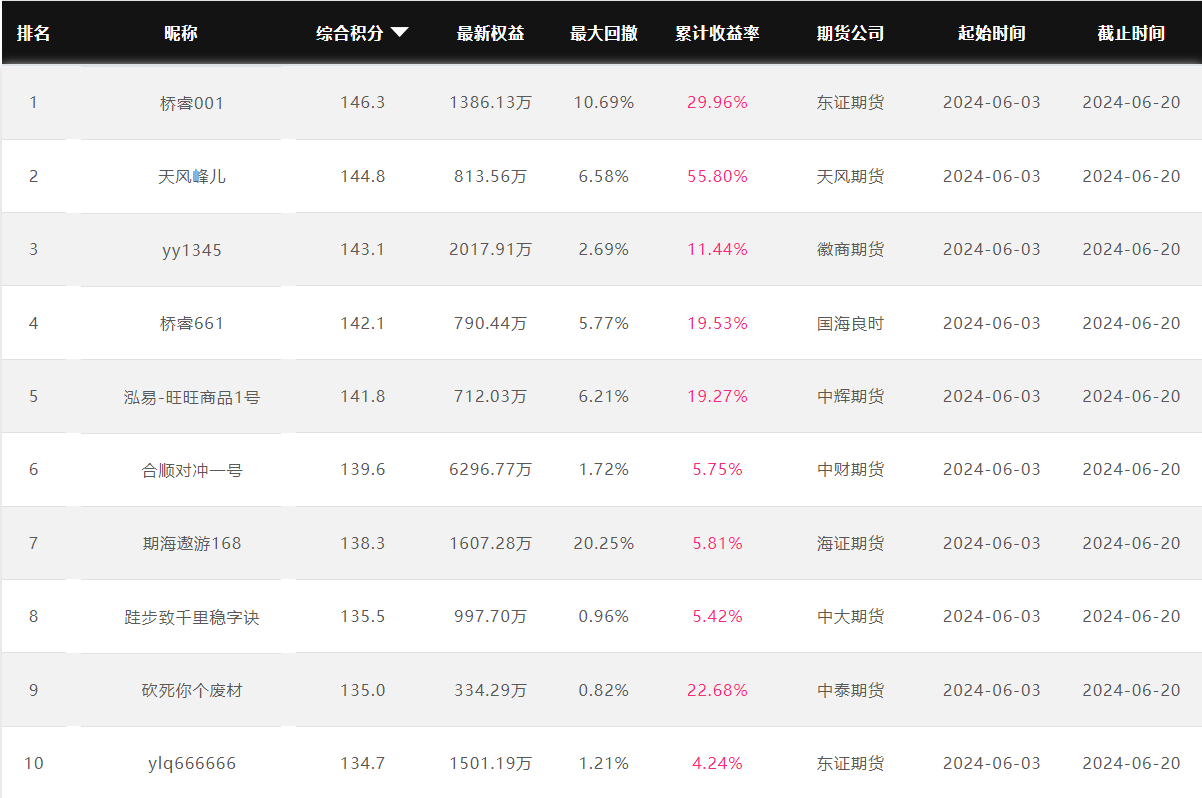Screen dimensions: 1202x798
Task: Click equity value 790.44万
Action: click(490, 323)
